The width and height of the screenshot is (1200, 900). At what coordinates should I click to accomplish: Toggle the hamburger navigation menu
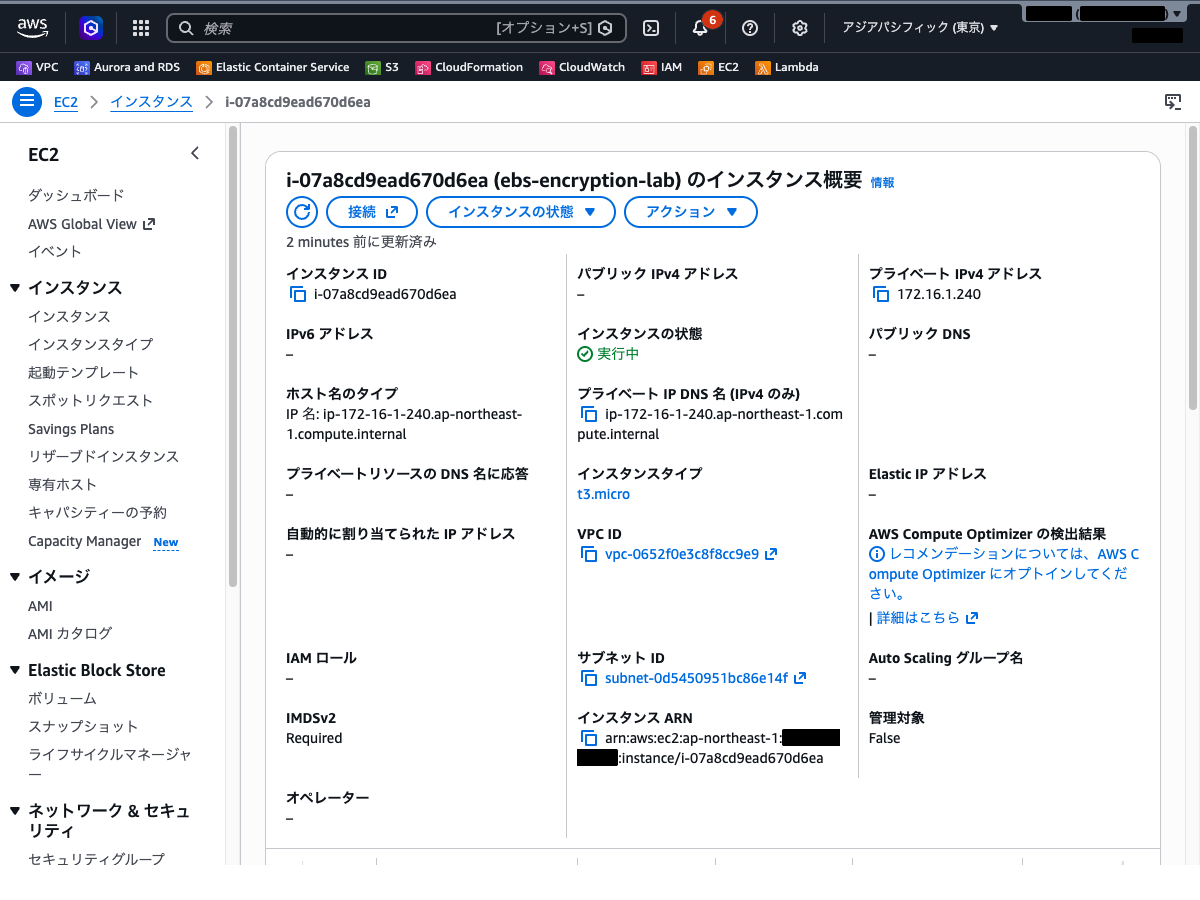pyautogui.click(x=27, y=102)
